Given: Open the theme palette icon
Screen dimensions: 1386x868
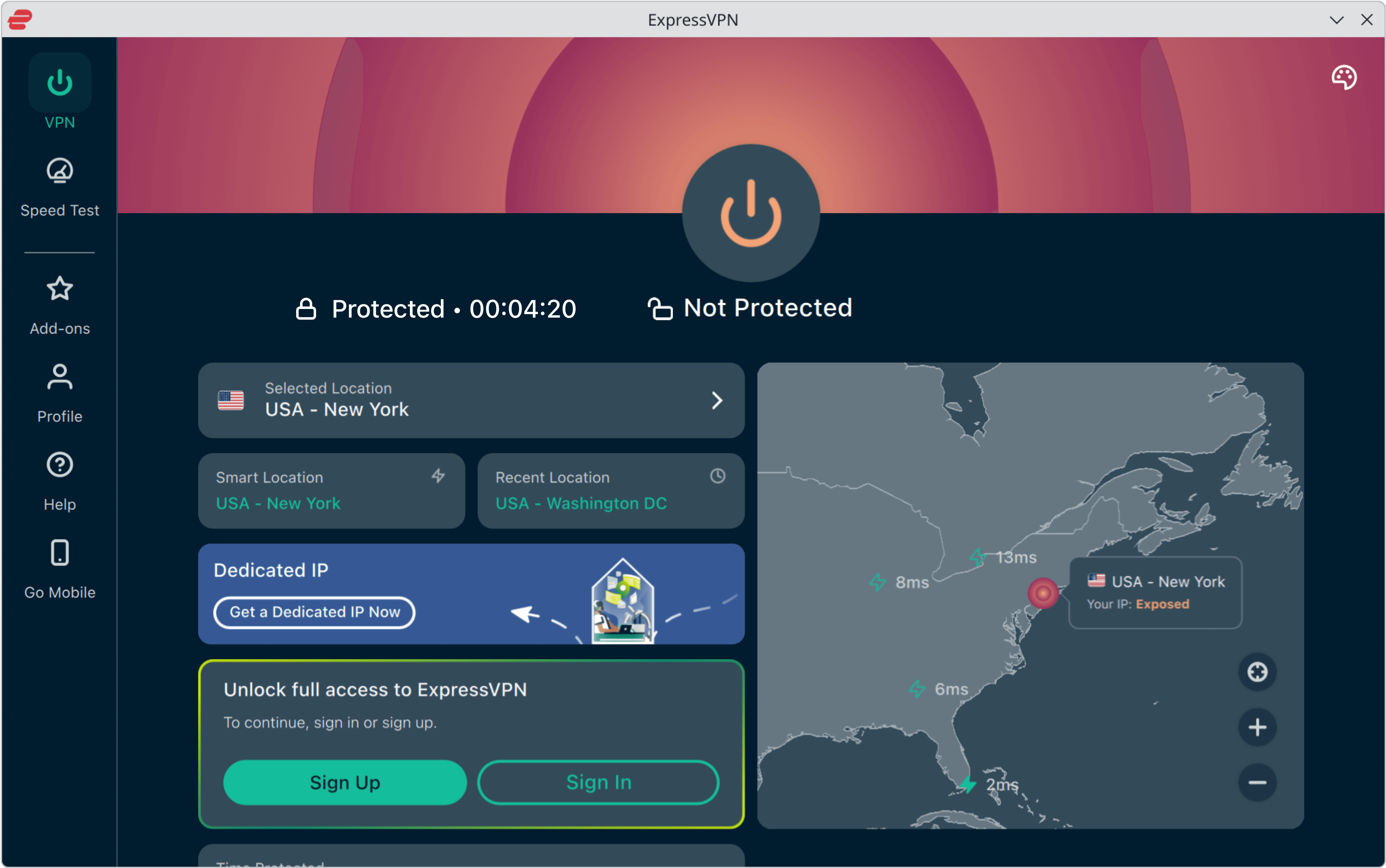Looking at the screenshot, I should [1344, 78].
